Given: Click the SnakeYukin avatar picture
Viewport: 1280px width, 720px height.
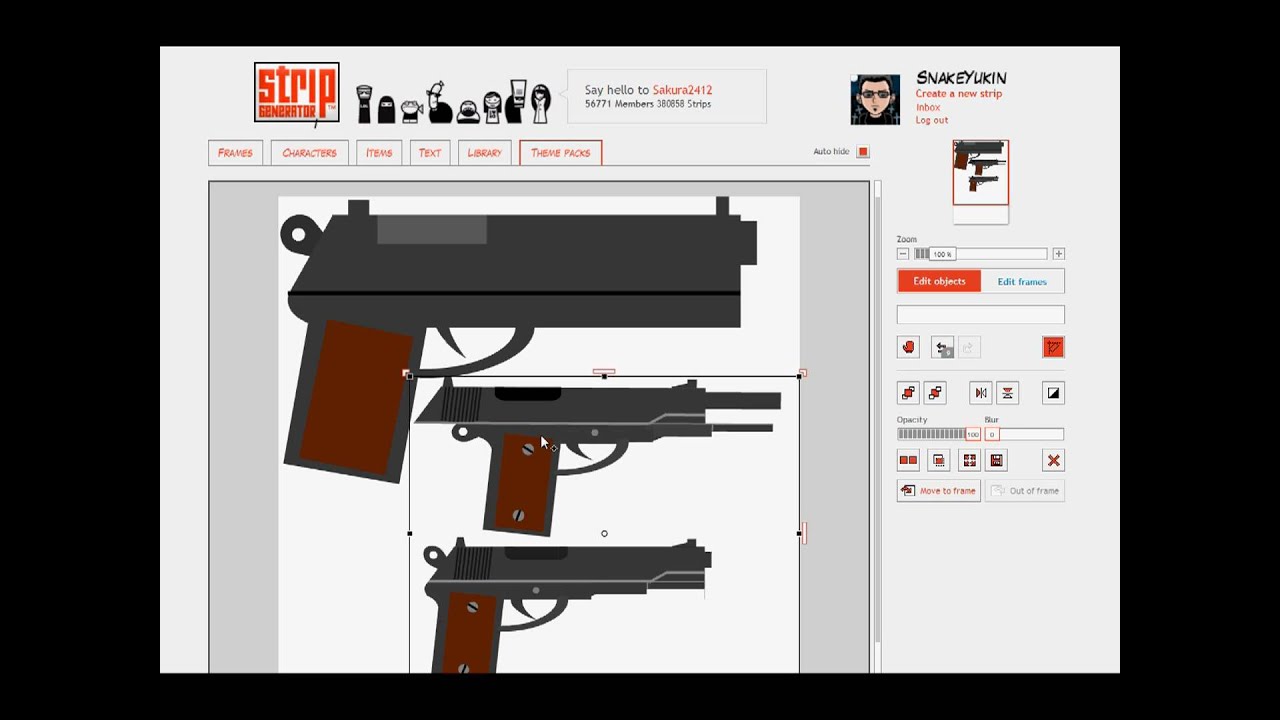Looking at the screenshot, I should (x=875, y=99).
